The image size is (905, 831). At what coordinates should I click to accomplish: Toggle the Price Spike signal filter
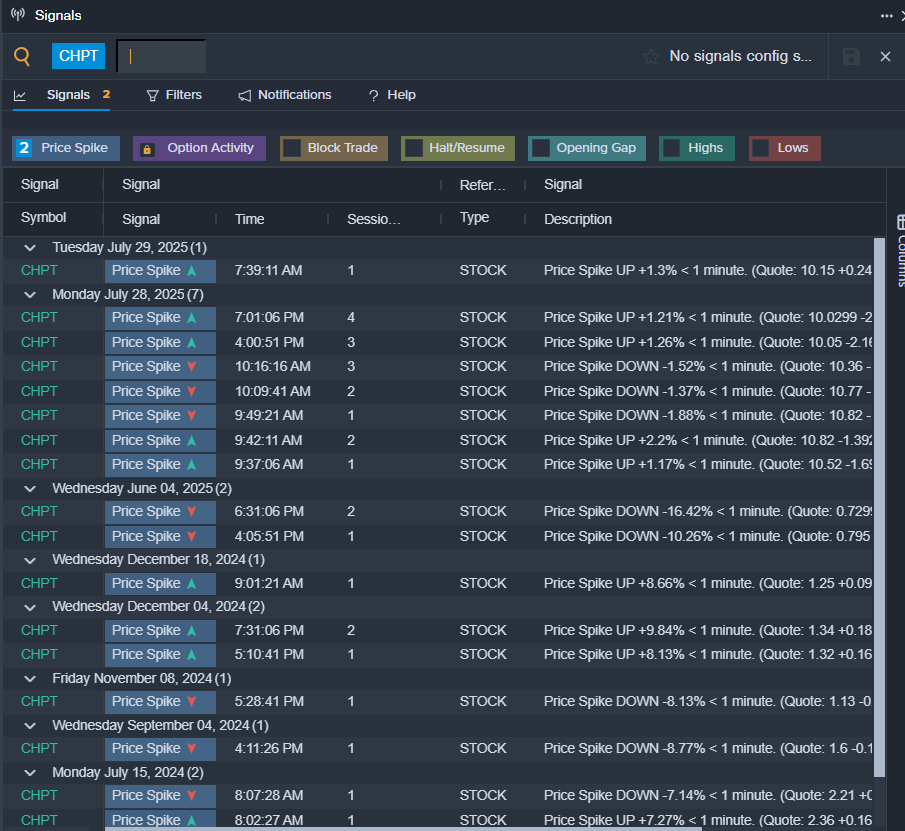(66, 148)
